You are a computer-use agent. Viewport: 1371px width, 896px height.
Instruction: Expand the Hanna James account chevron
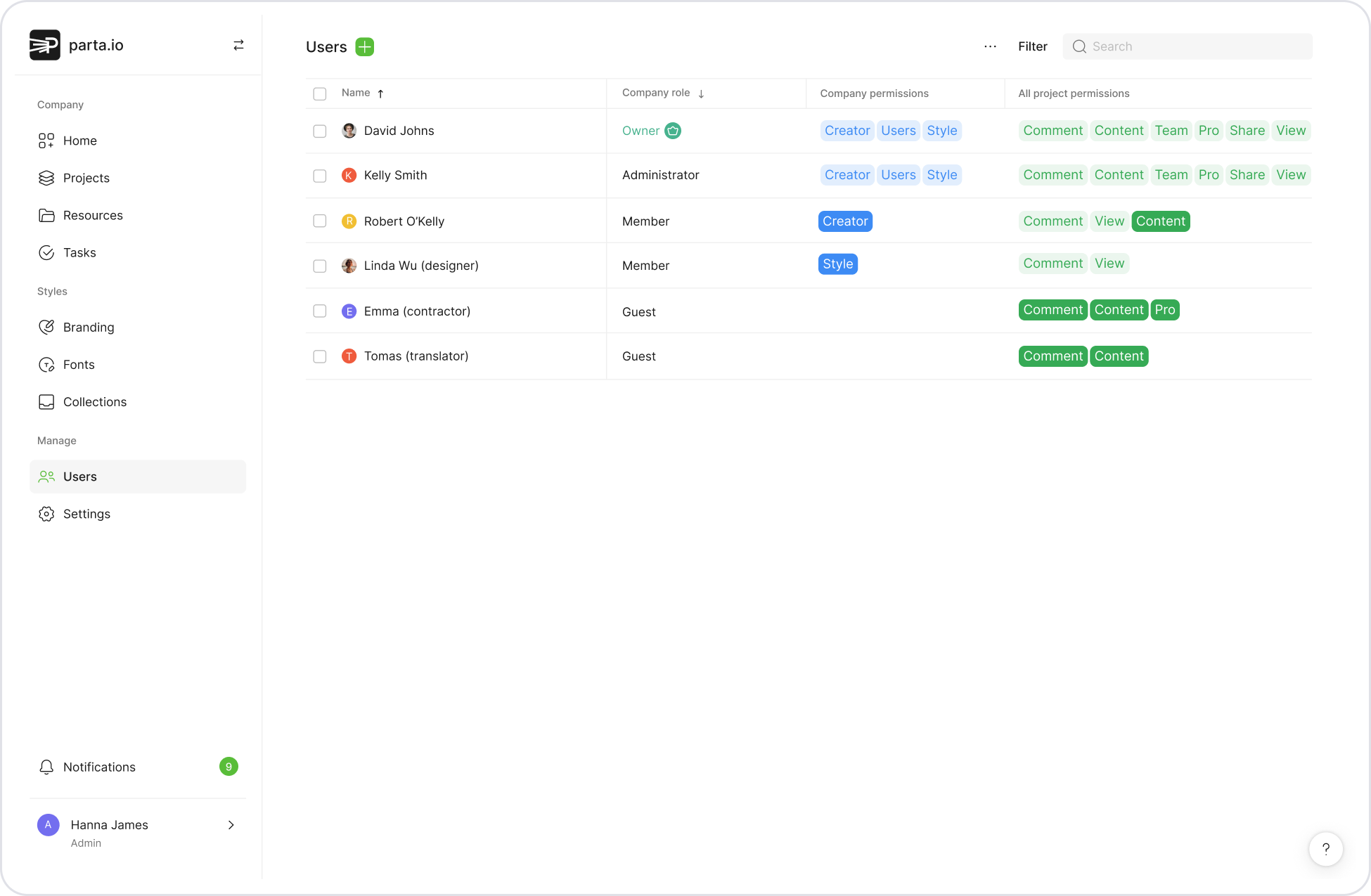231,825
